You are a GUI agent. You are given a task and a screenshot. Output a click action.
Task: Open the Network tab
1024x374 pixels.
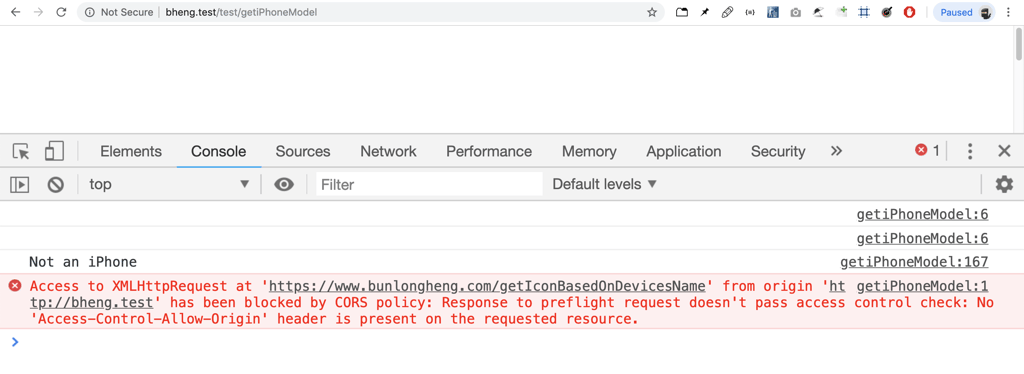(x=389, y=151)
